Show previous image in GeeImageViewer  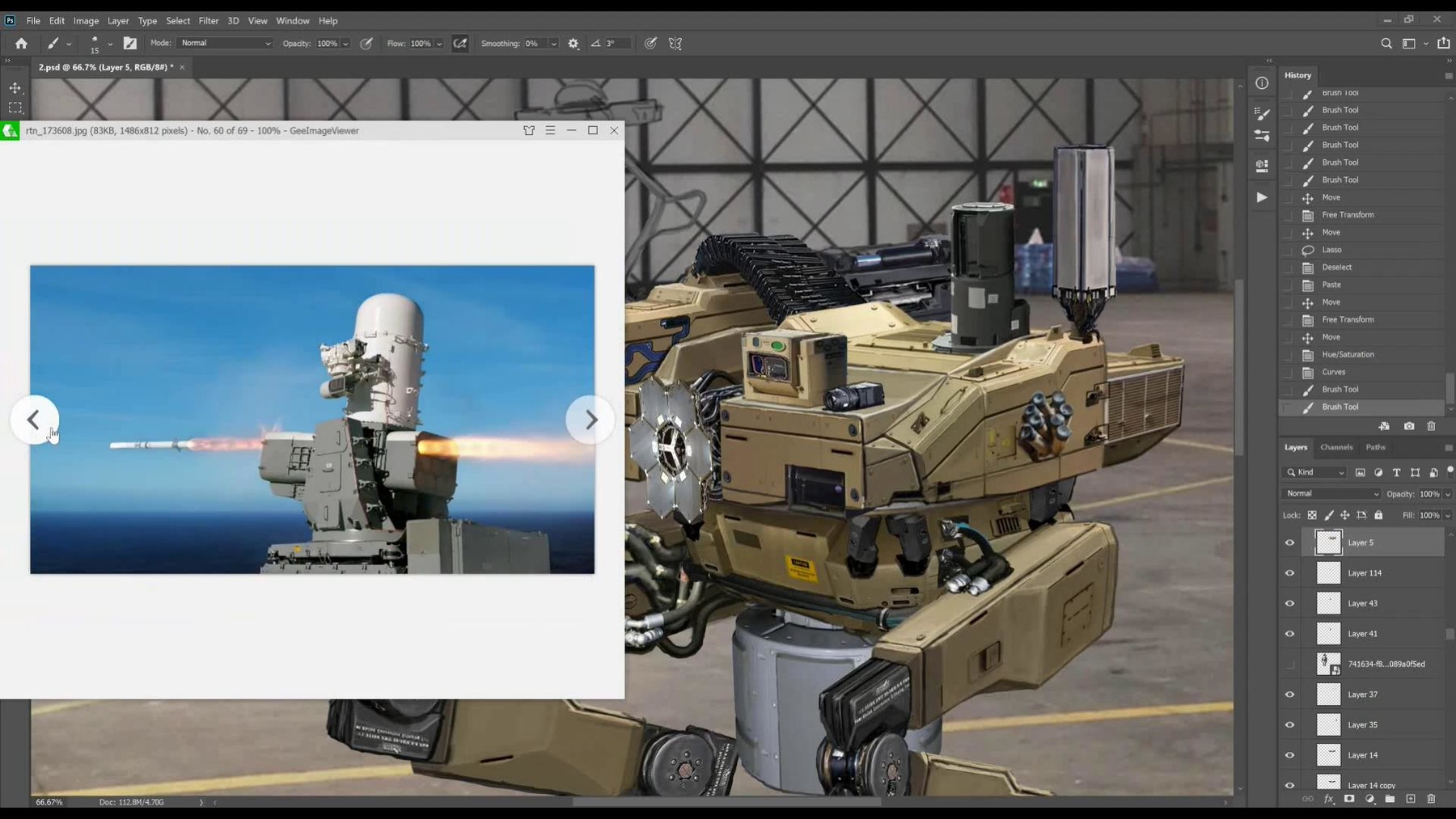pos(34,420)
